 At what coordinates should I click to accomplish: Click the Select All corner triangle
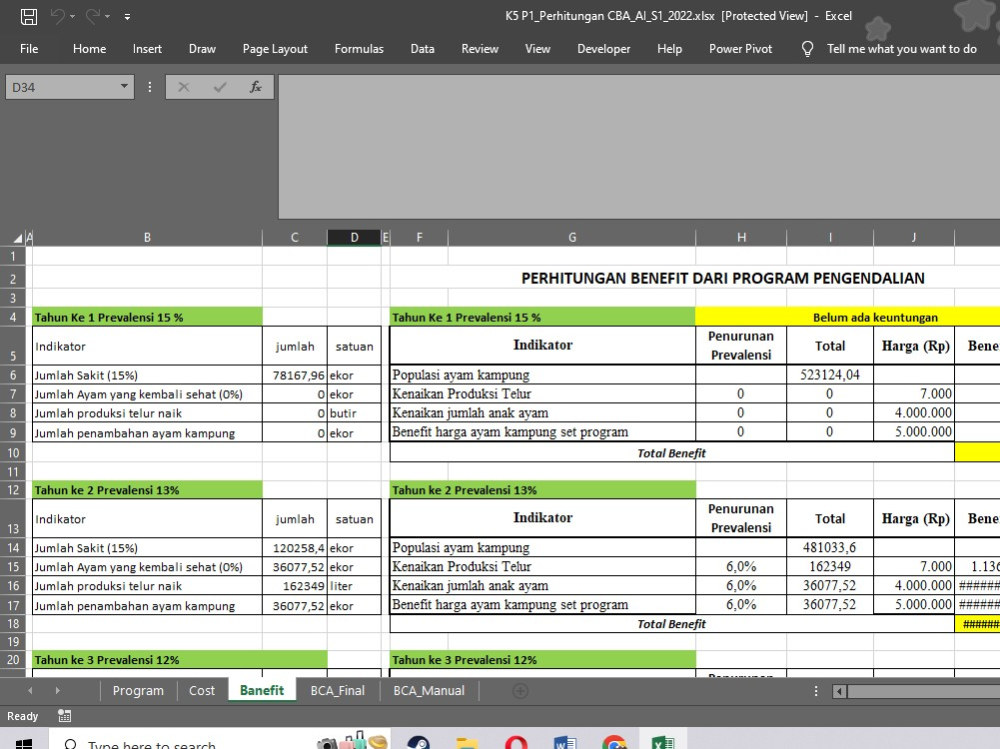click(18, 238)
